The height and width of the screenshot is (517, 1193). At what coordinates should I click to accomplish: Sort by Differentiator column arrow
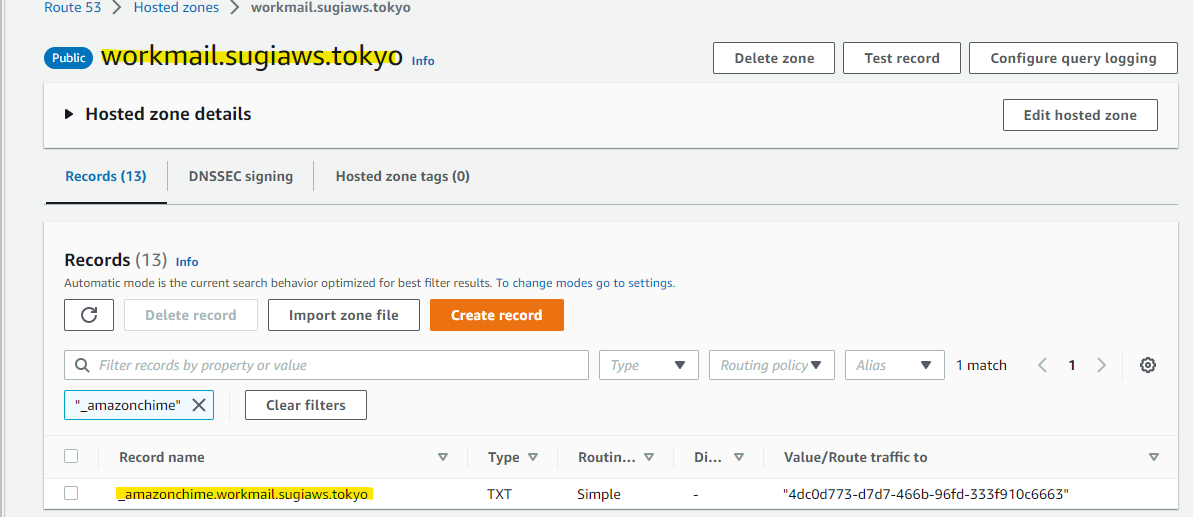click(x=738, y=458)
